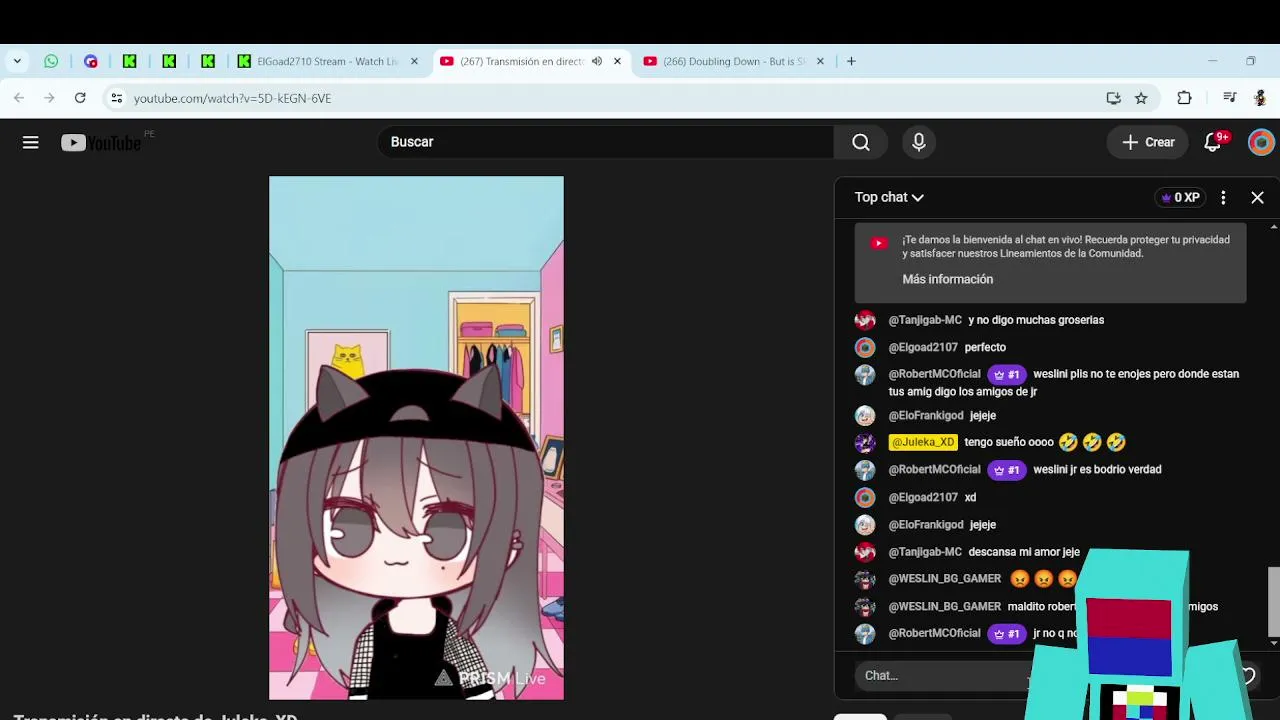This screenshot has height=720, width=1280.
Task: Expand the Top chat dropdown
Action: coord(889,197)
